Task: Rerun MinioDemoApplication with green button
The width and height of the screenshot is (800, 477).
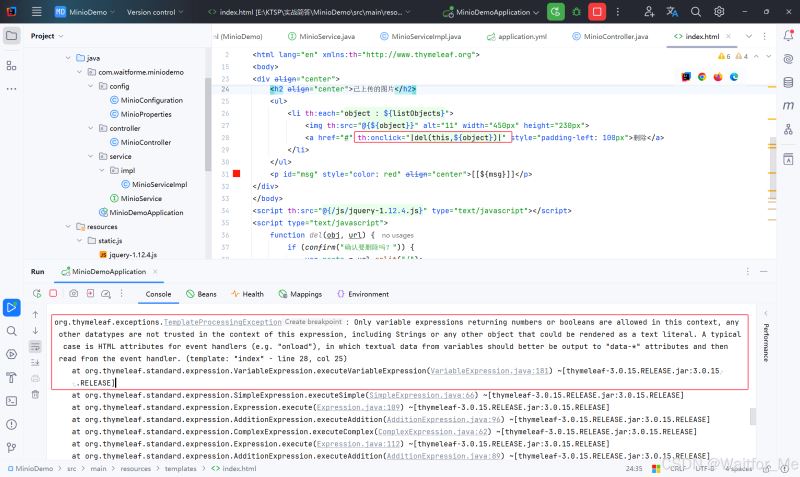Action: click(x=556, y=11)
